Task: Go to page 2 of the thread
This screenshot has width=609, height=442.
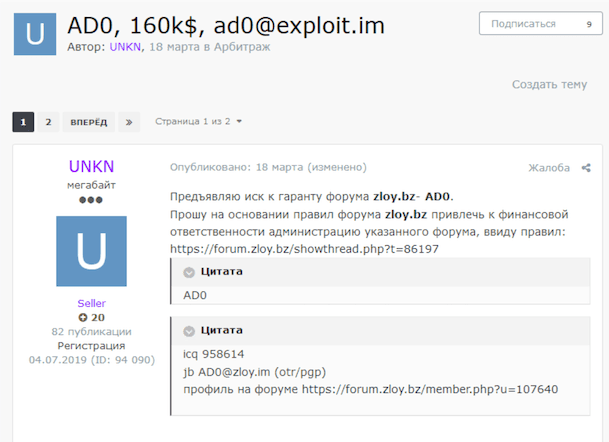Action: (x=49, y=122)
